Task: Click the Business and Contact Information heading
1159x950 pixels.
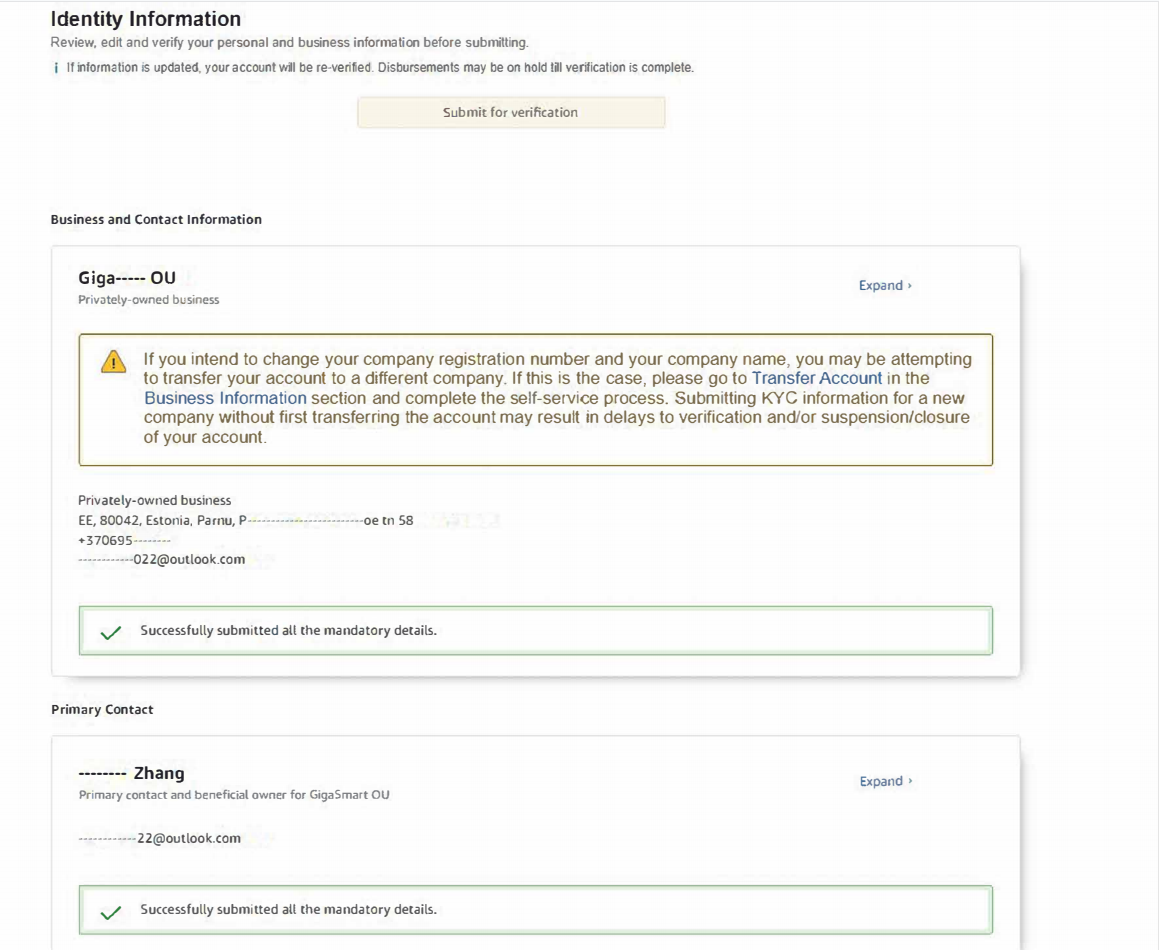Action: click(156, 219)
